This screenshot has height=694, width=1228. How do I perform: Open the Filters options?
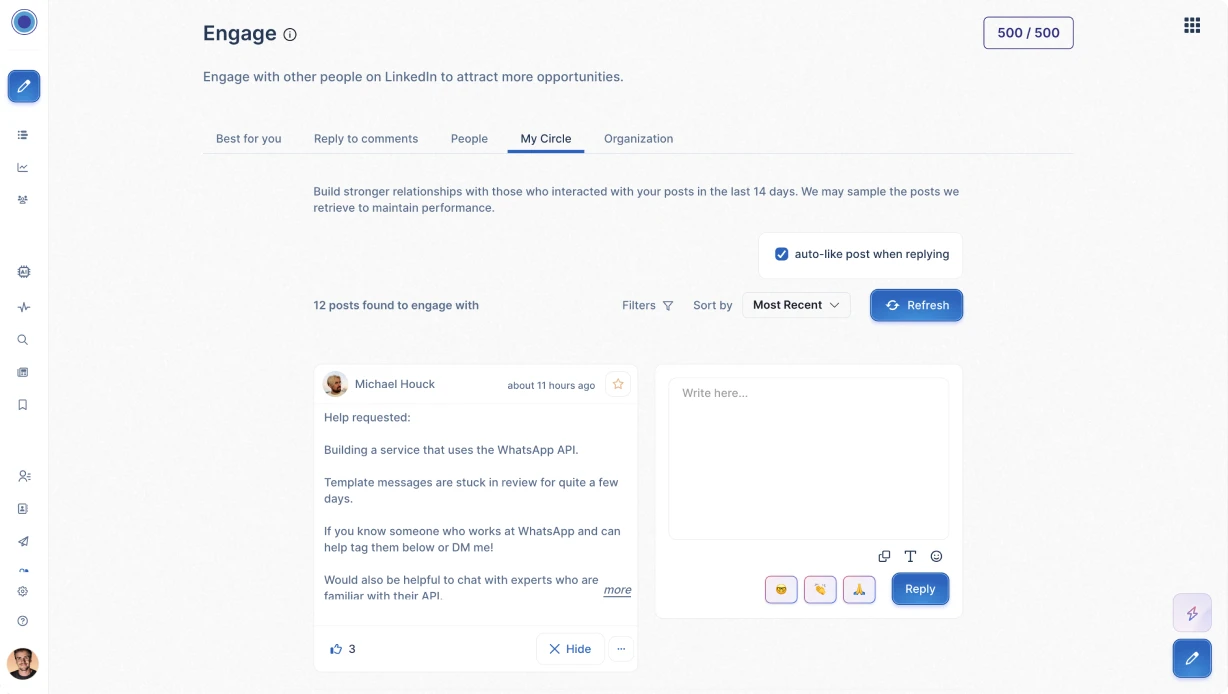tap(647, 305)
